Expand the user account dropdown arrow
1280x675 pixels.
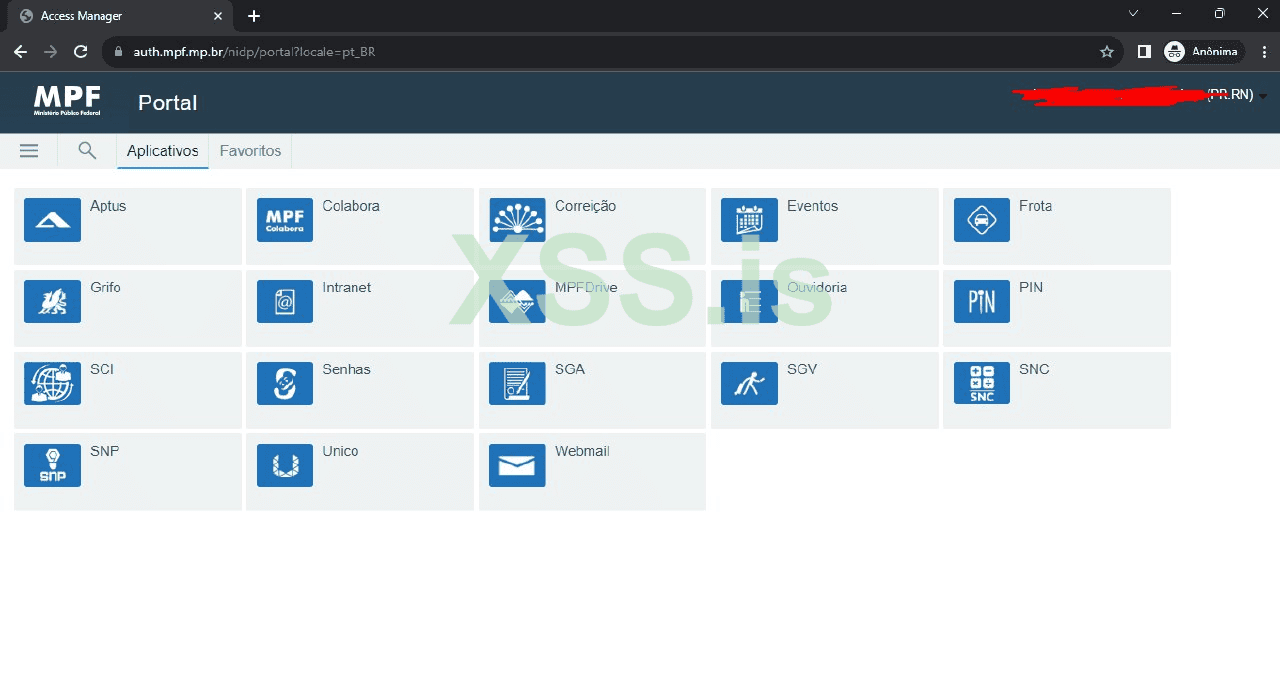(x=1263, y=96)
